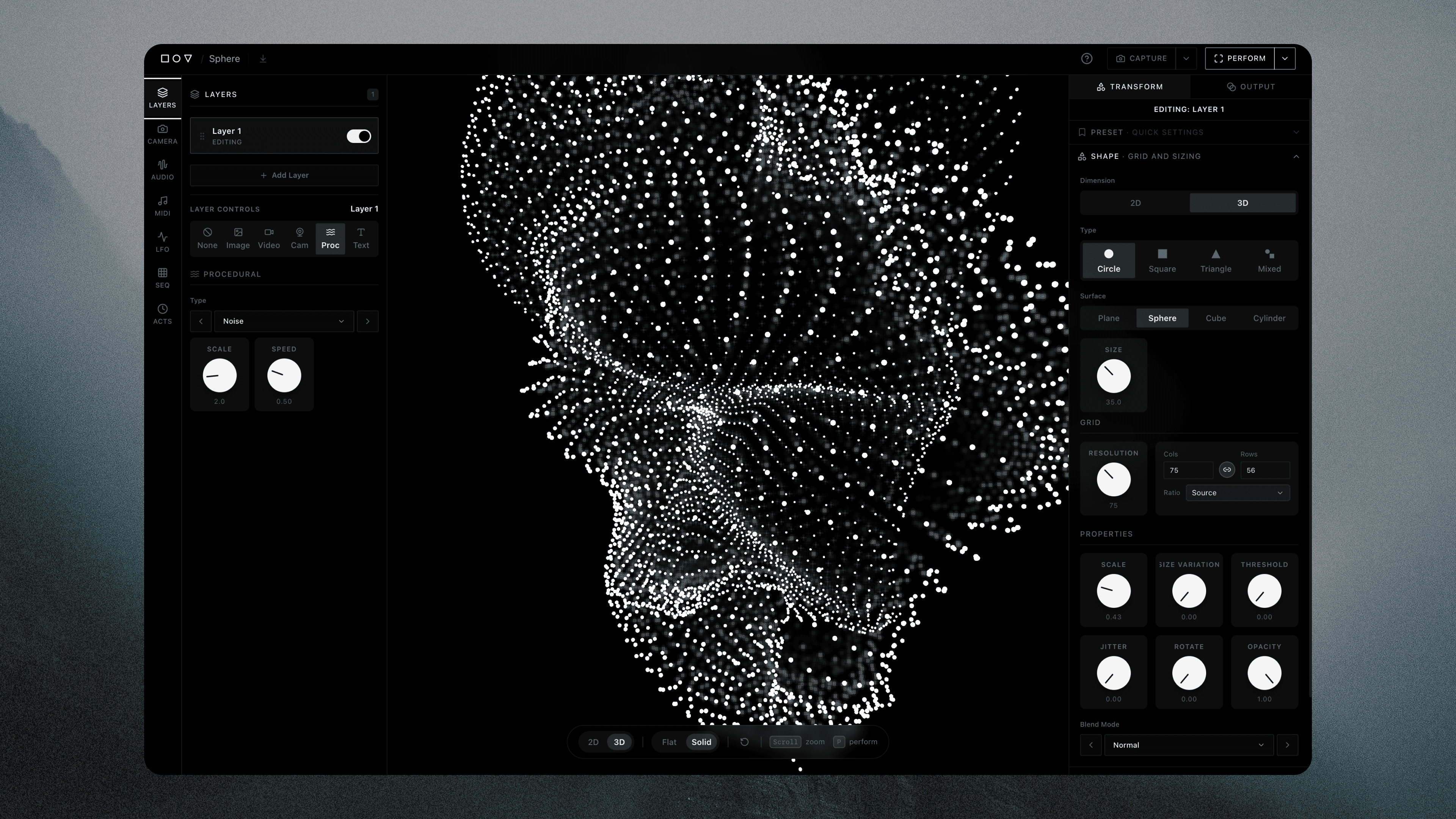The width and height of the screenshot is (1456, 819).
Task: Click the link cols and rows icon
Action: [x=1227, y=470]
